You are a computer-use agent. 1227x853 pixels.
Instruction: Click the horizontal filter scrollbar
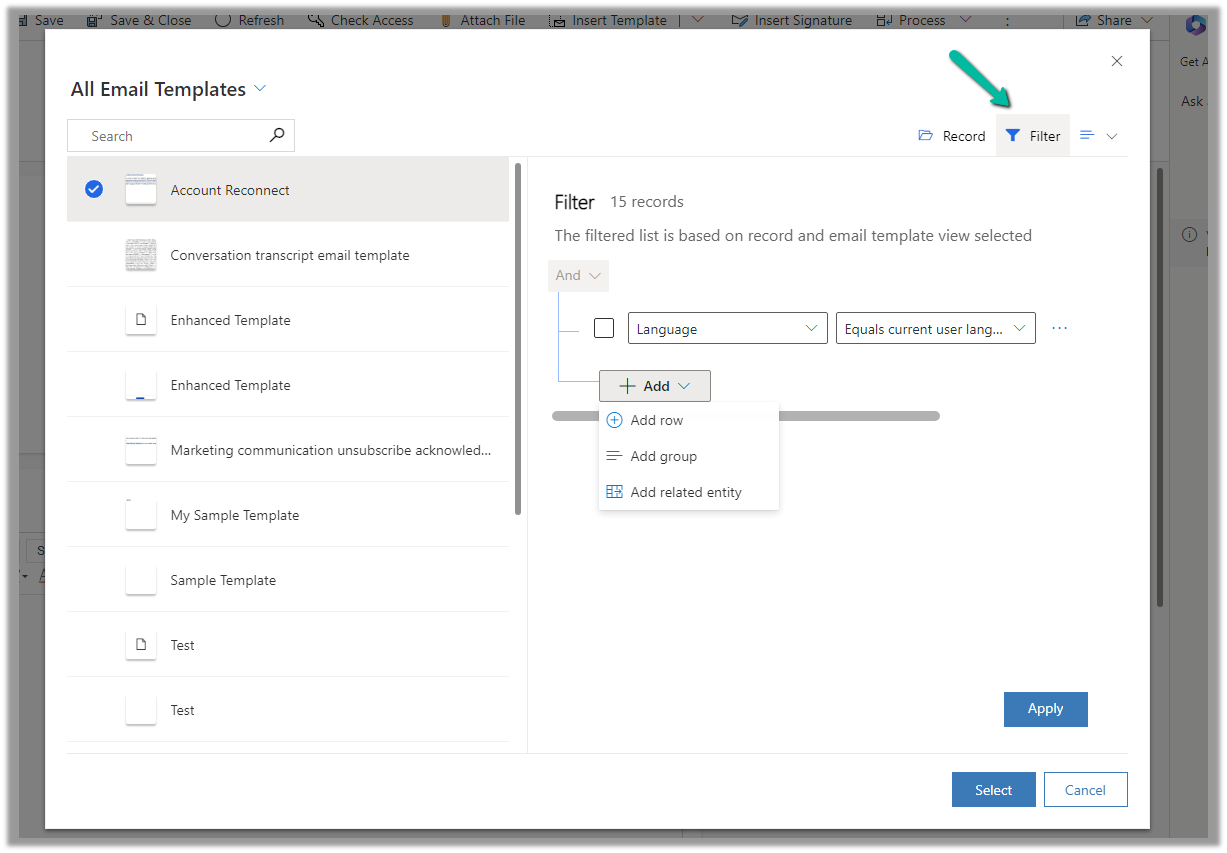click(x=860, y=416)
